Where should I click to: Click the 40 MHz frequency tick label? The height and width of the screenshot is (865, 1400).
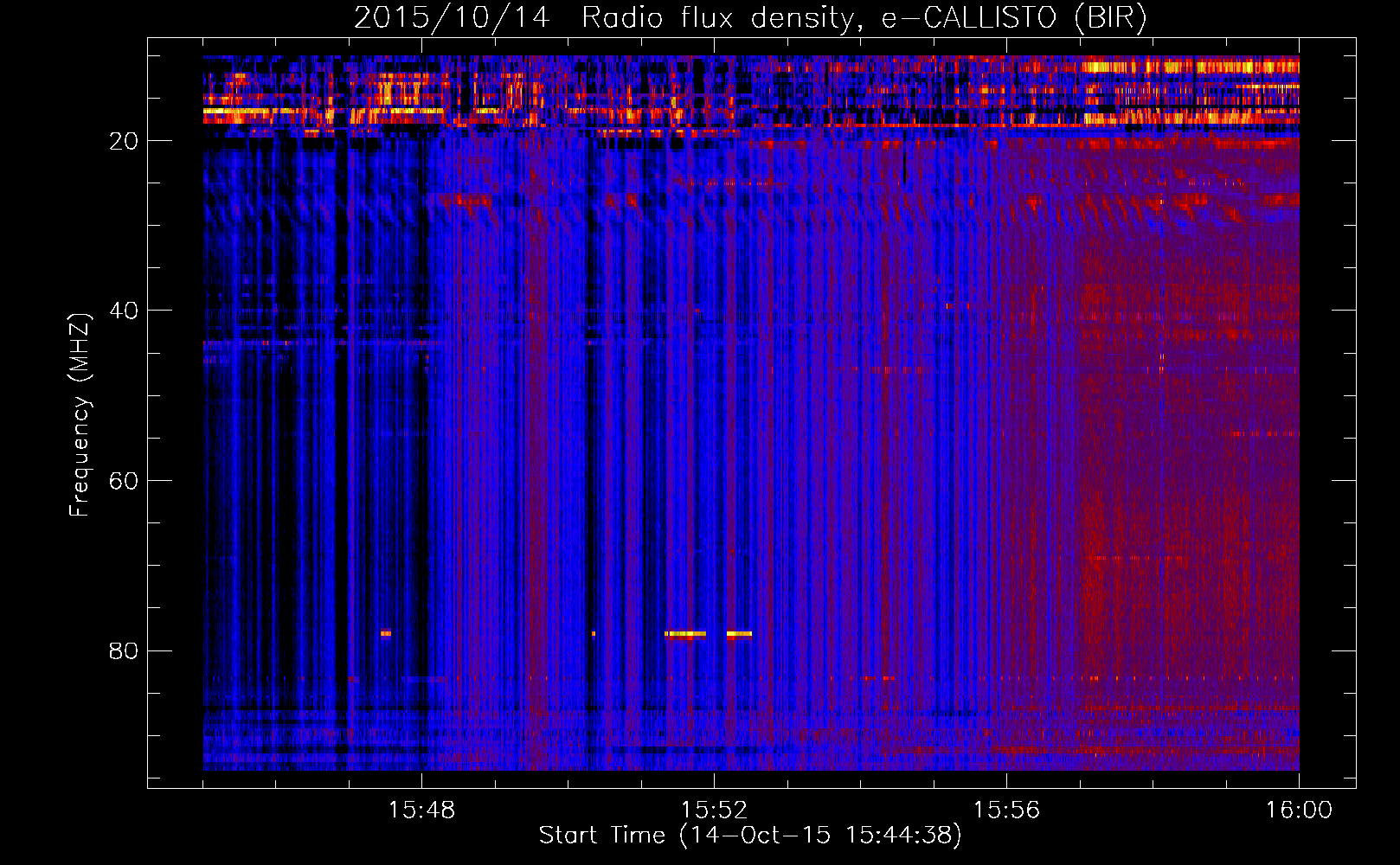124,311
